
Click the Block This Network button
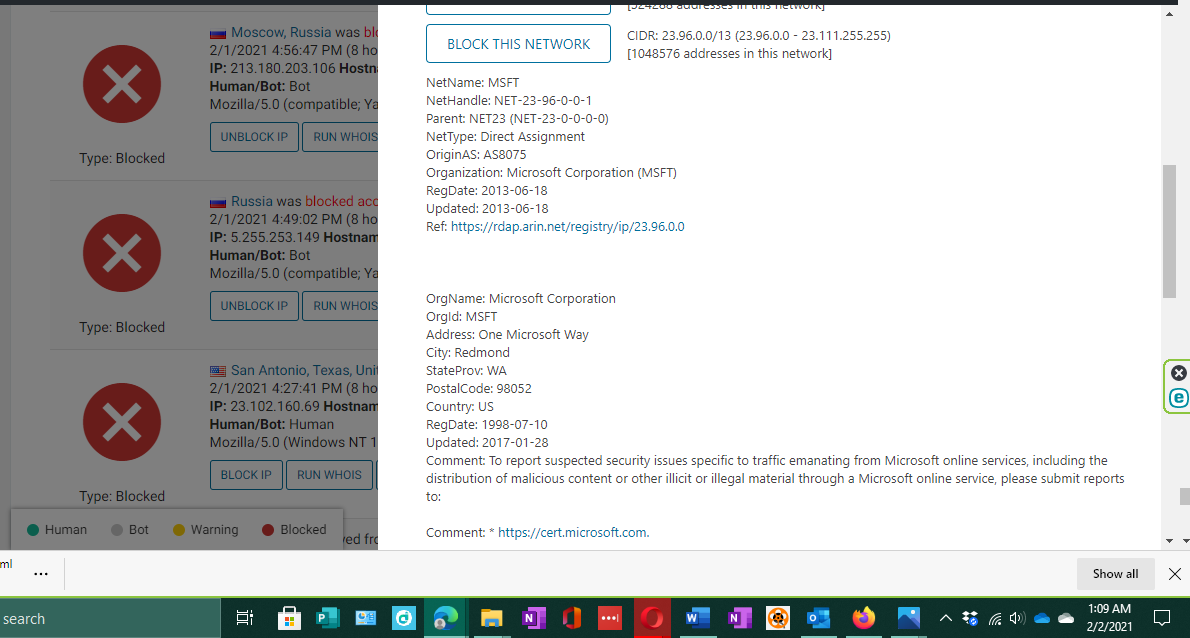coord(518,44)
